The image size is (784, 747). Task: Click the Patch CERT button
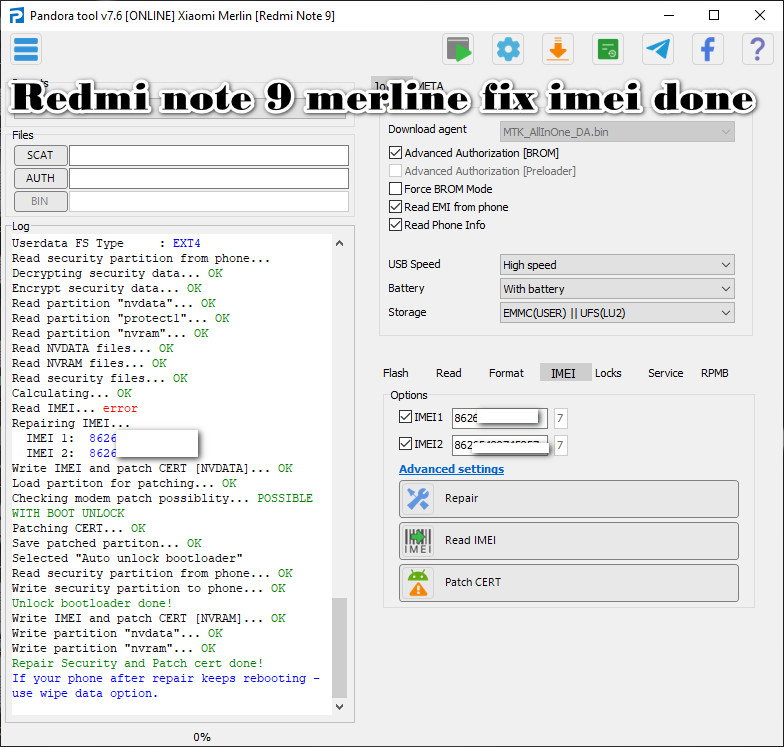568,582
